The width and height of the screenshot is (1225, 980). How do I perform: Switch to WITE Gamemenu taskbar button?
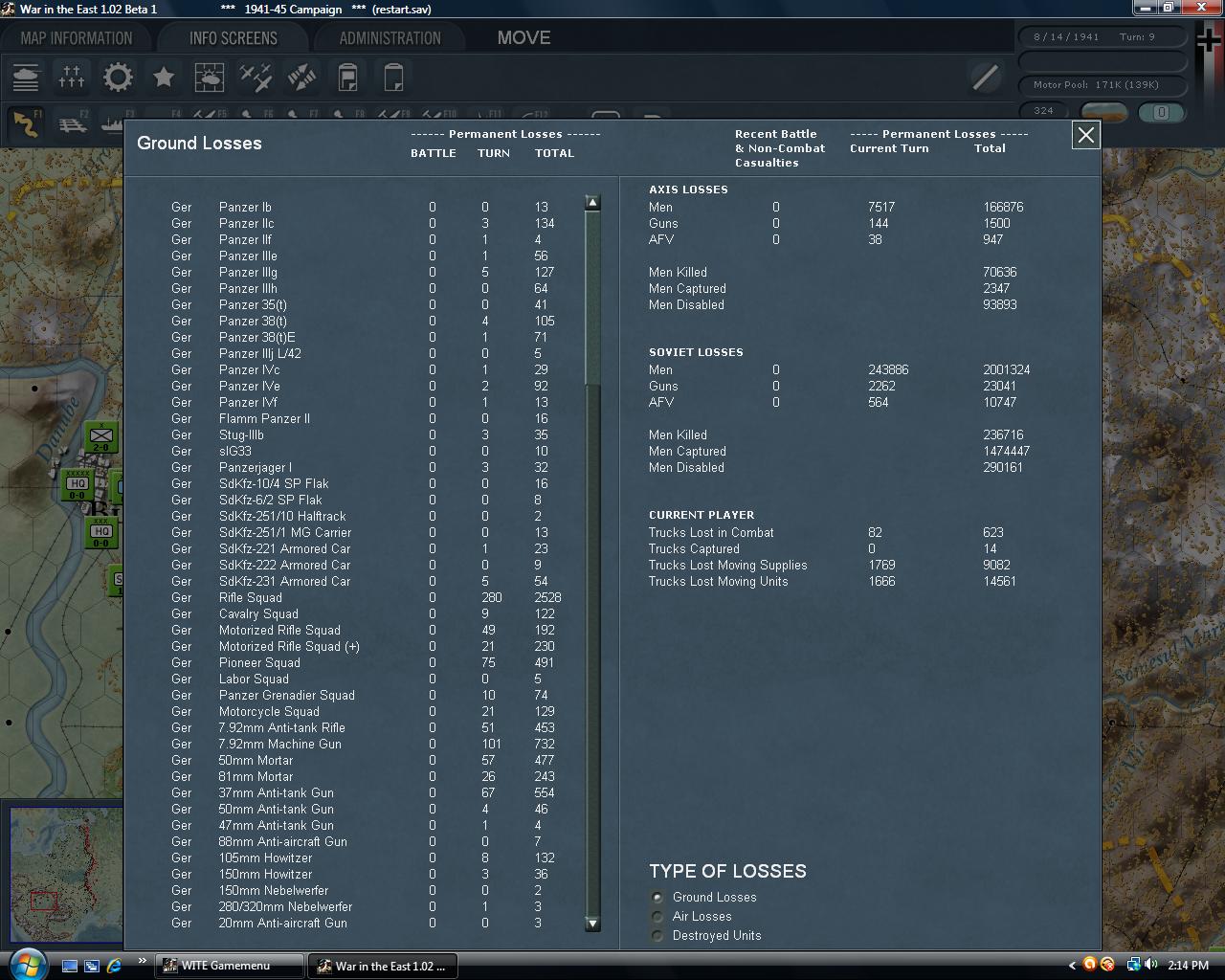[x=230, y=966]
